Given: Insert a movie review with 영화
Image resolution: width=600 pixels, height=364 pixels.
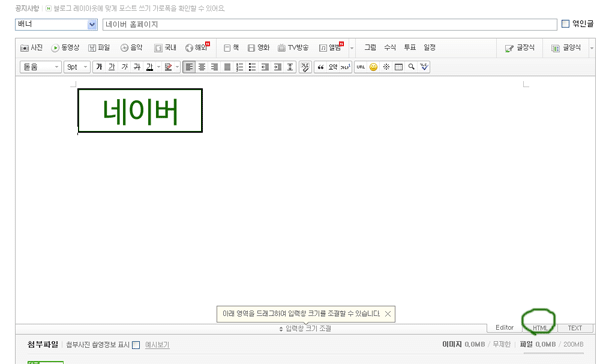Looking at the screenshot, I should click(259, 48).
